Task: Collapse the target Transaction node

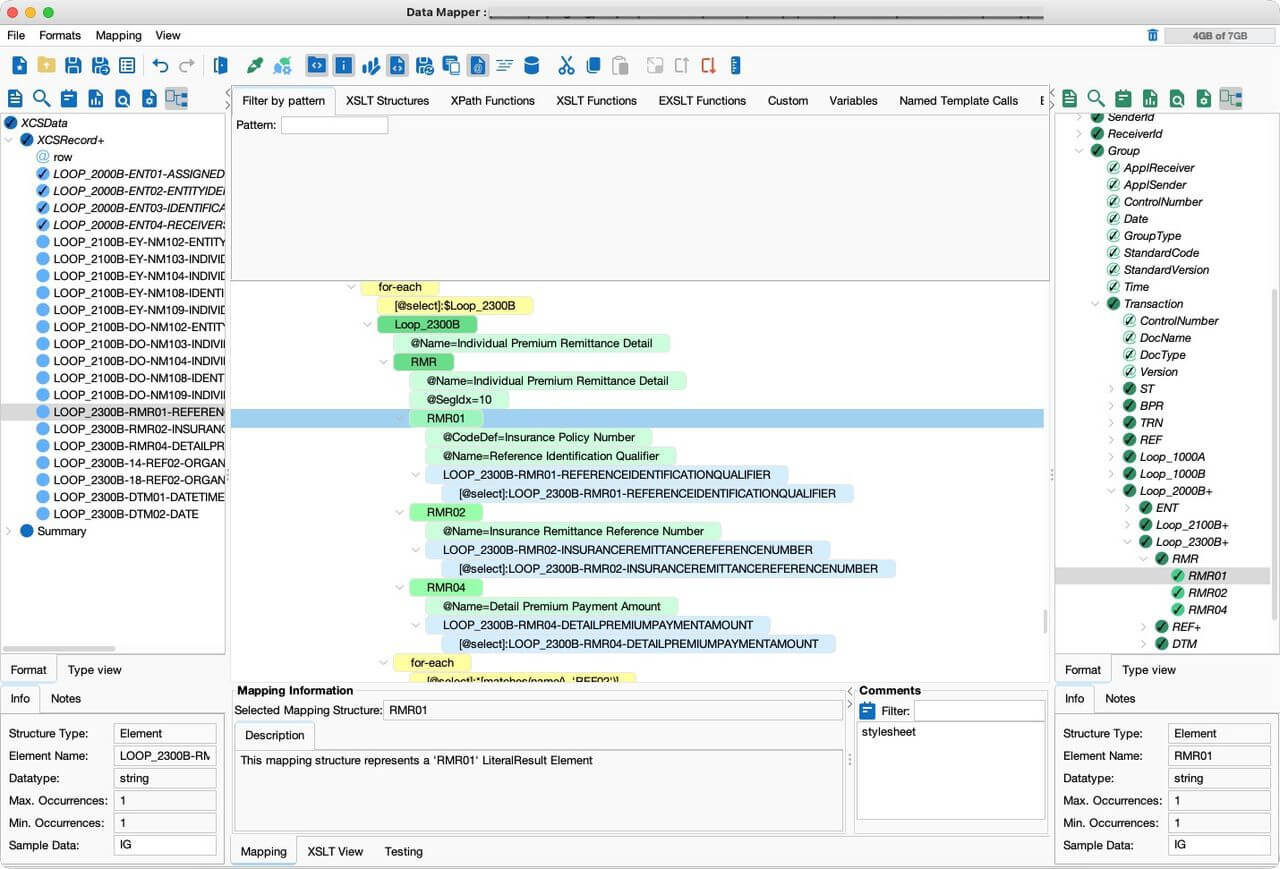Action: click(1095, 304)
